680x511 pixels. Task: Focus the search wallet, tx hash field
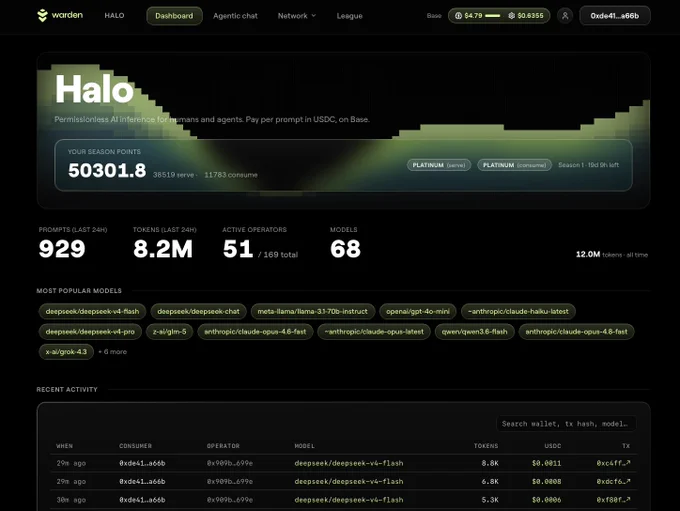click(x=566, y=424)
